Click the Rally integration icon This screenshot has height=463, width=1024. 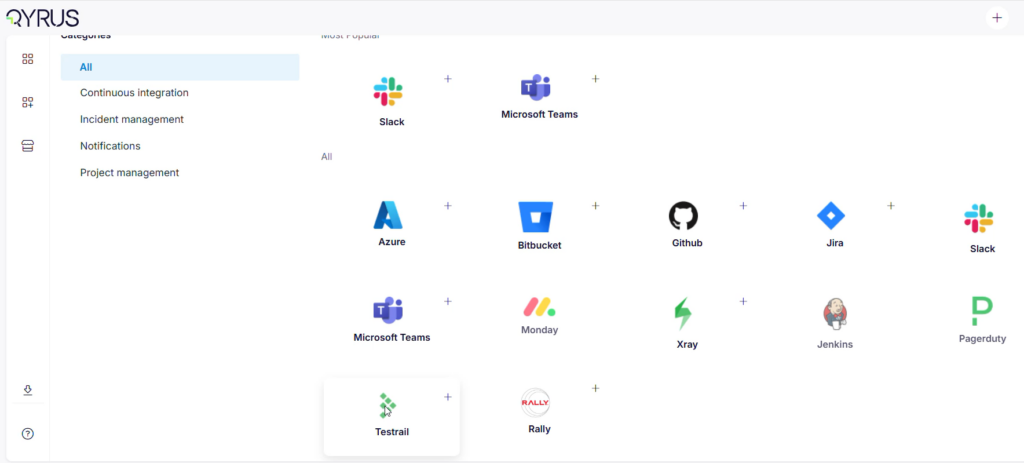click(536, 403)
